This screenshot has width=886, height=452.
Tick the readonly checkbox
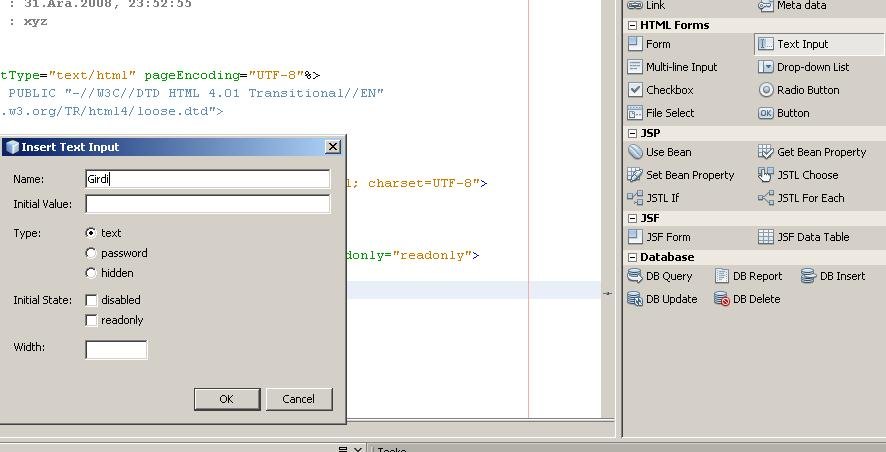tap(91, 320)
